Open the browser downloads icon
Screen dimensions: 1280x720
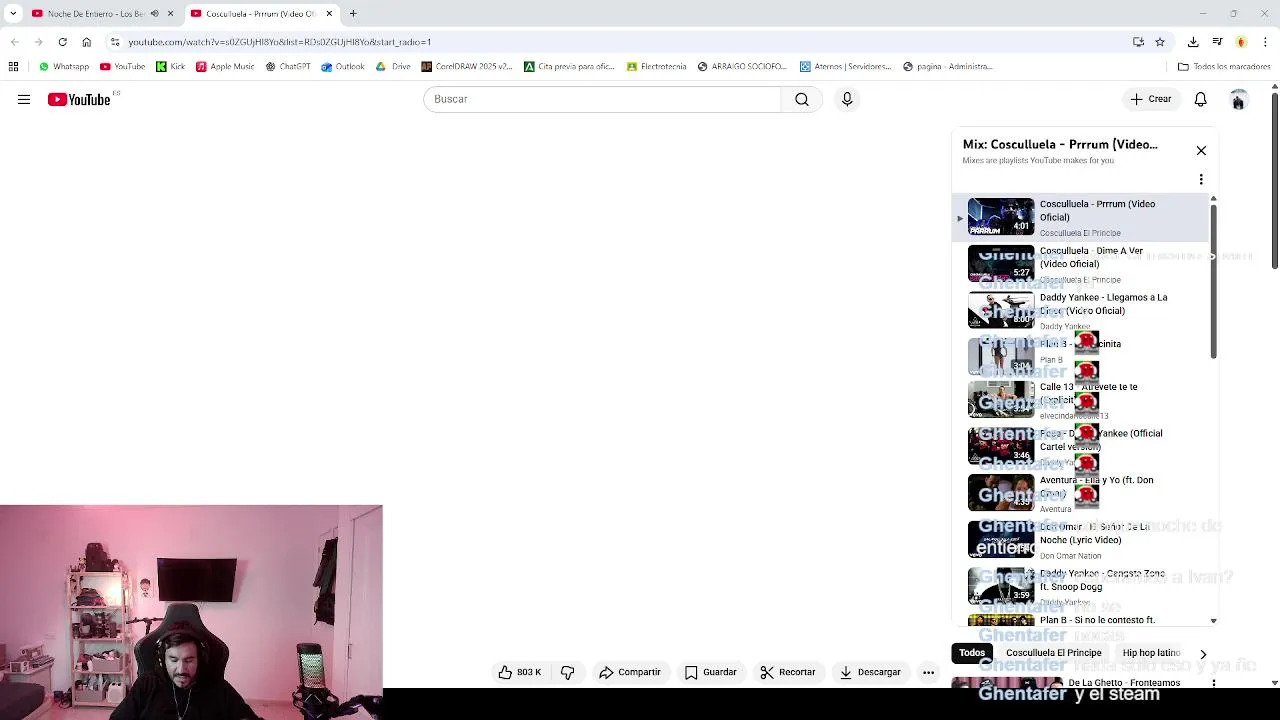point(1193,42)
